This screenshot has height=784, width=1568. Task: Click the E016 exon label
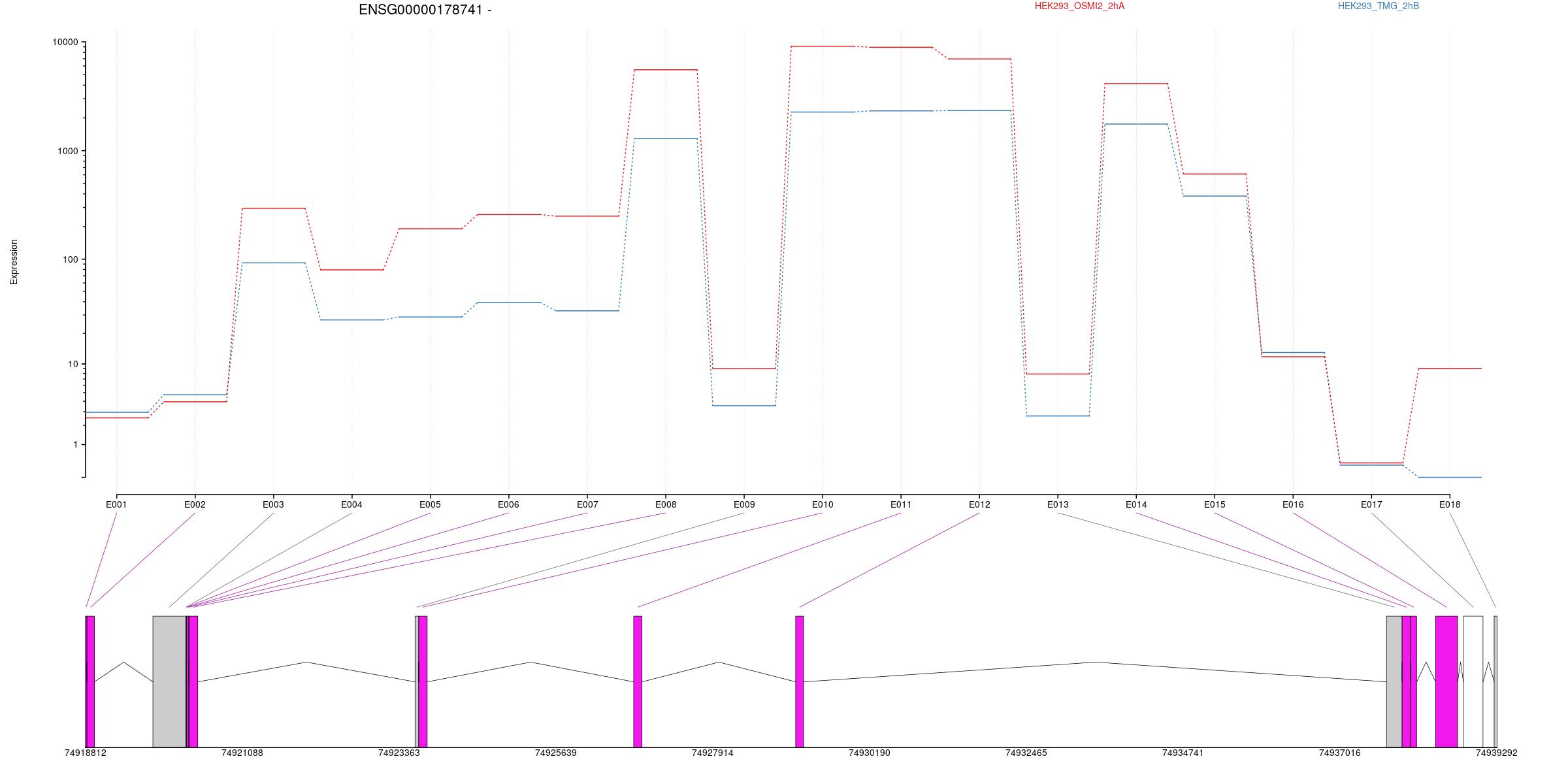[x=1293, y=504]
